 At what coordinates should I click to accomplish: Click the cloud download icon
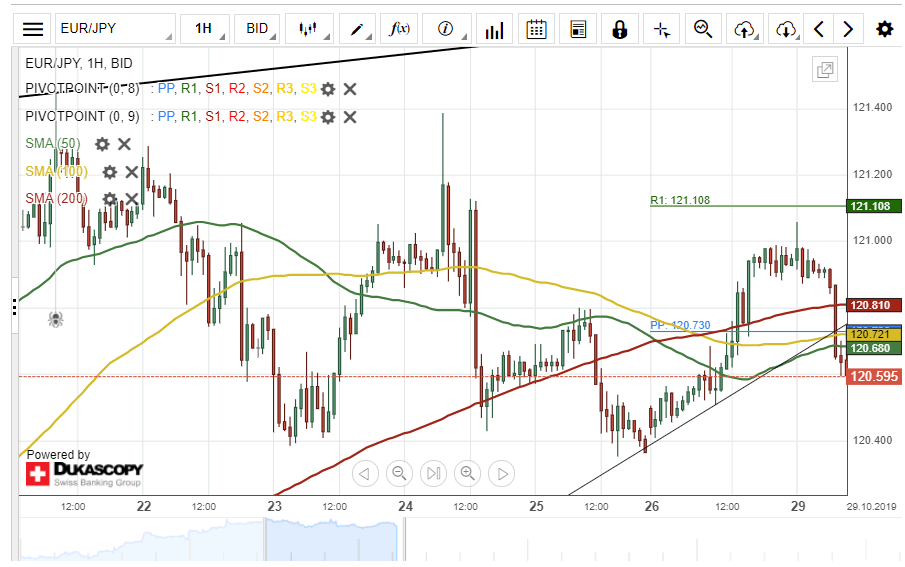click(x=785, y=29)
